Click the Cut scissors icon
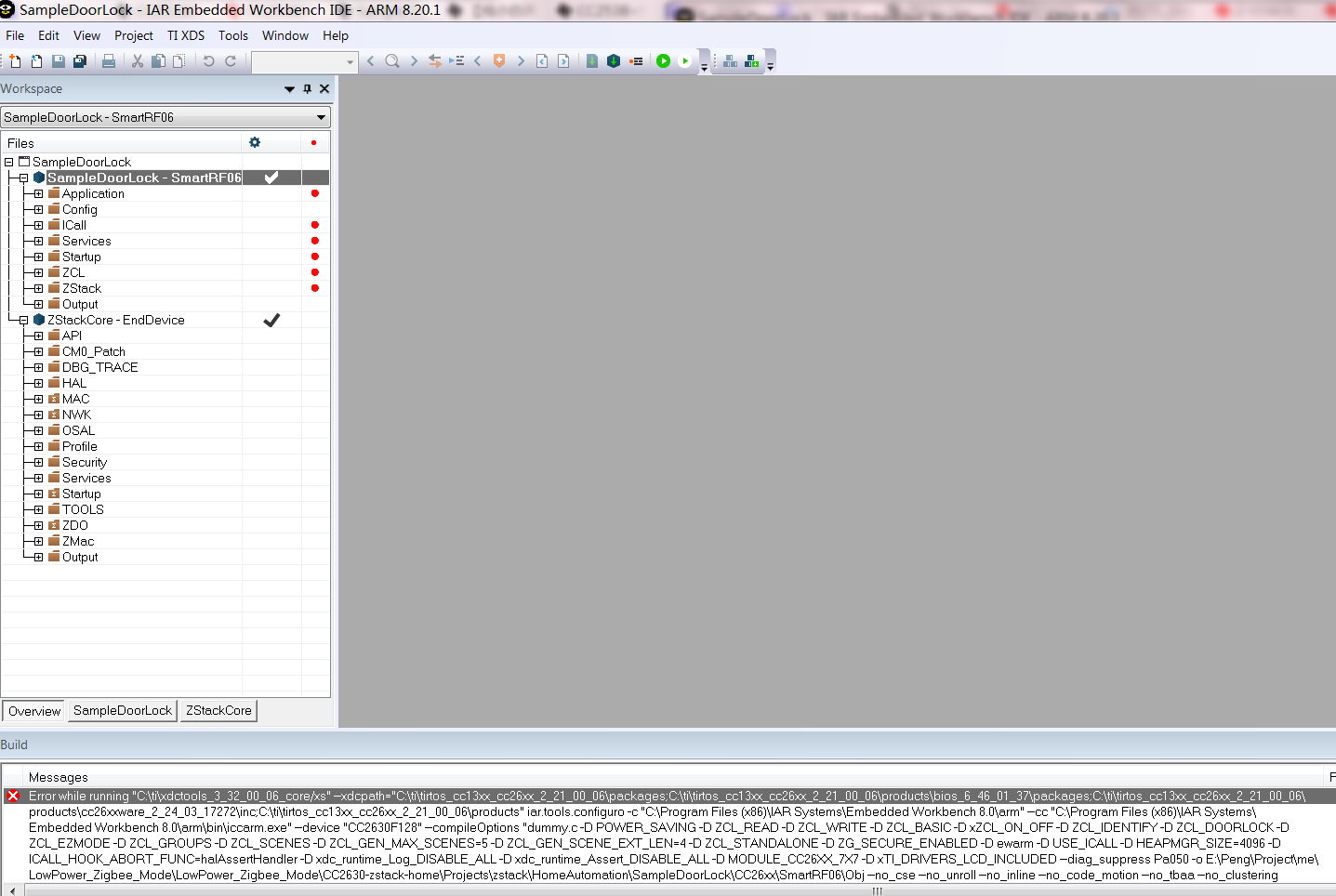1336x896 pixels. (138, 61)
